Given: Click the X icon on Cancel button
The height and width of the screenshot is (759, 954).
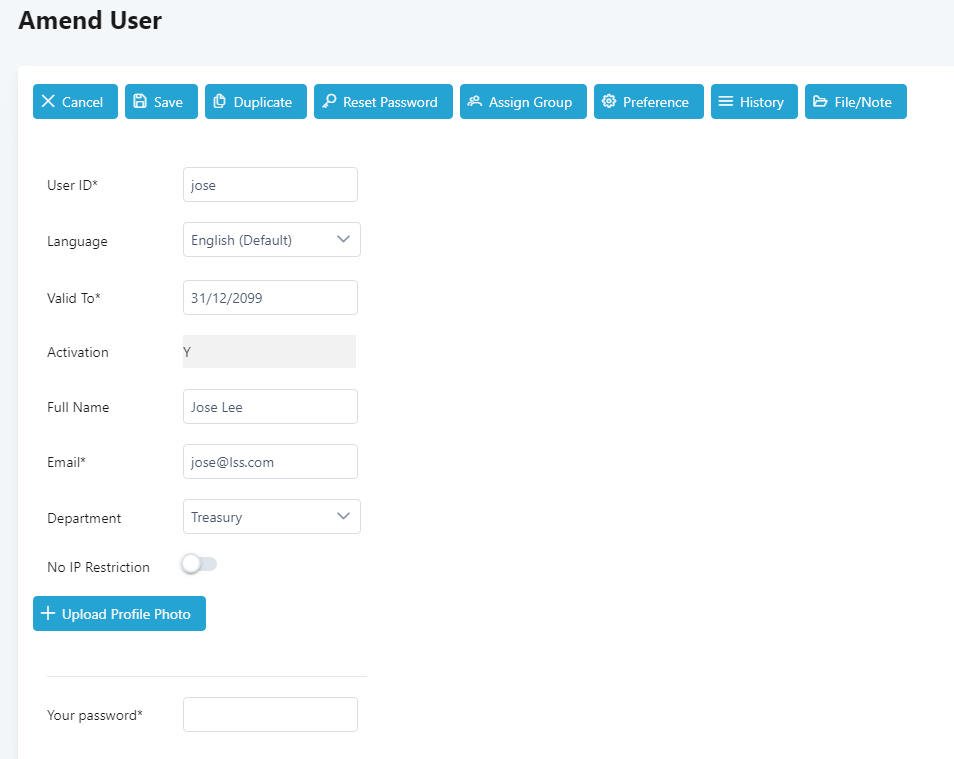Looking at the screenshot, I should point(48,102).
